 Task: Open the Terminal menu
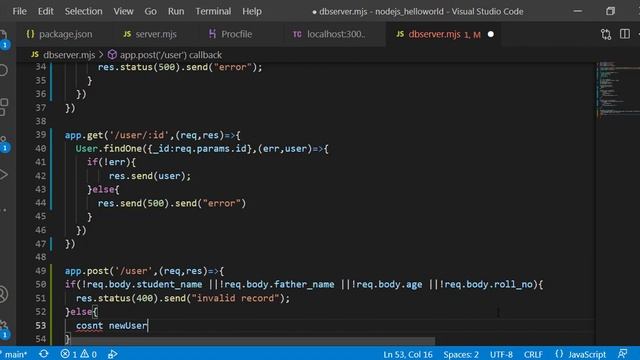(x=213, y=11)
